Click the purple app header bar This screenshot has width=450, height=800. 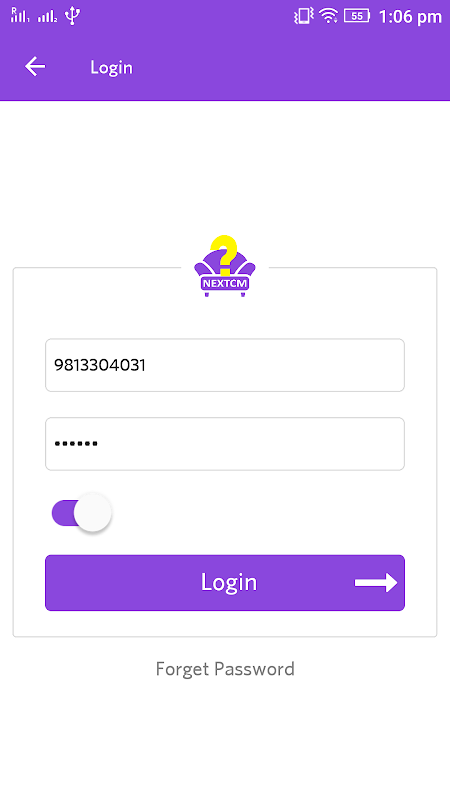click(x=225, y=67)
